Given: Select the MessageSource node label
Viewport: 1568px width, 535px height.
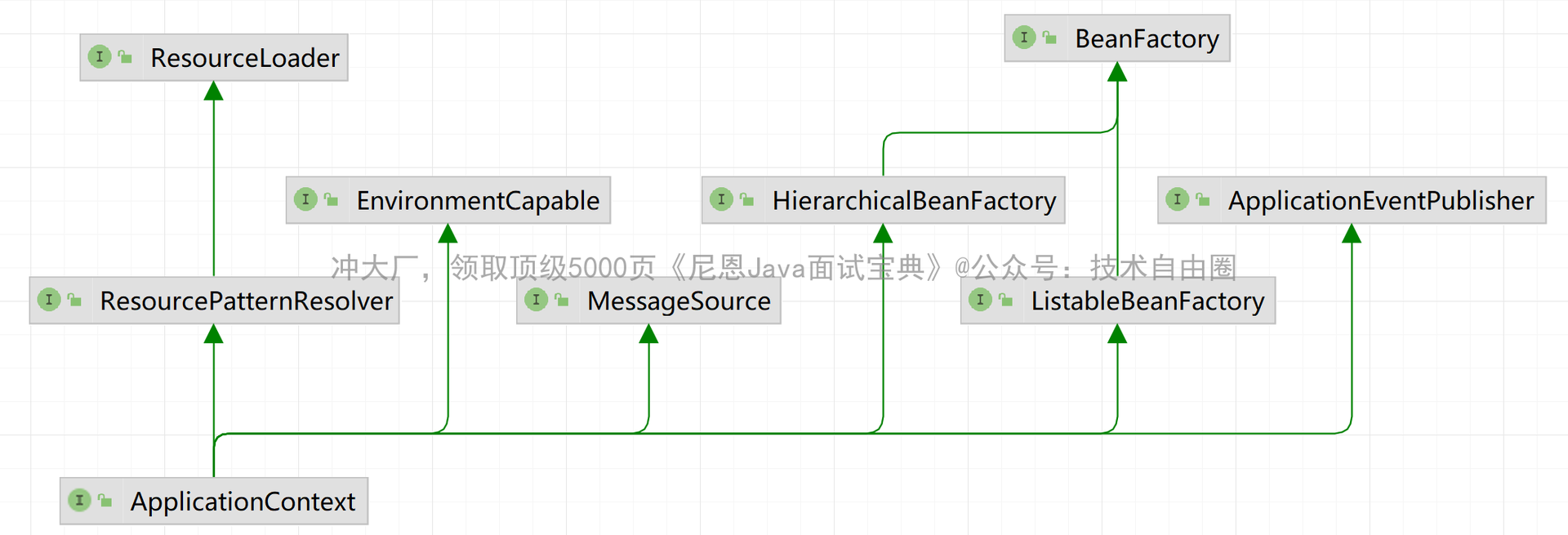Looking at the screenshot, I should pyautogui.click(x=679, y=301).
